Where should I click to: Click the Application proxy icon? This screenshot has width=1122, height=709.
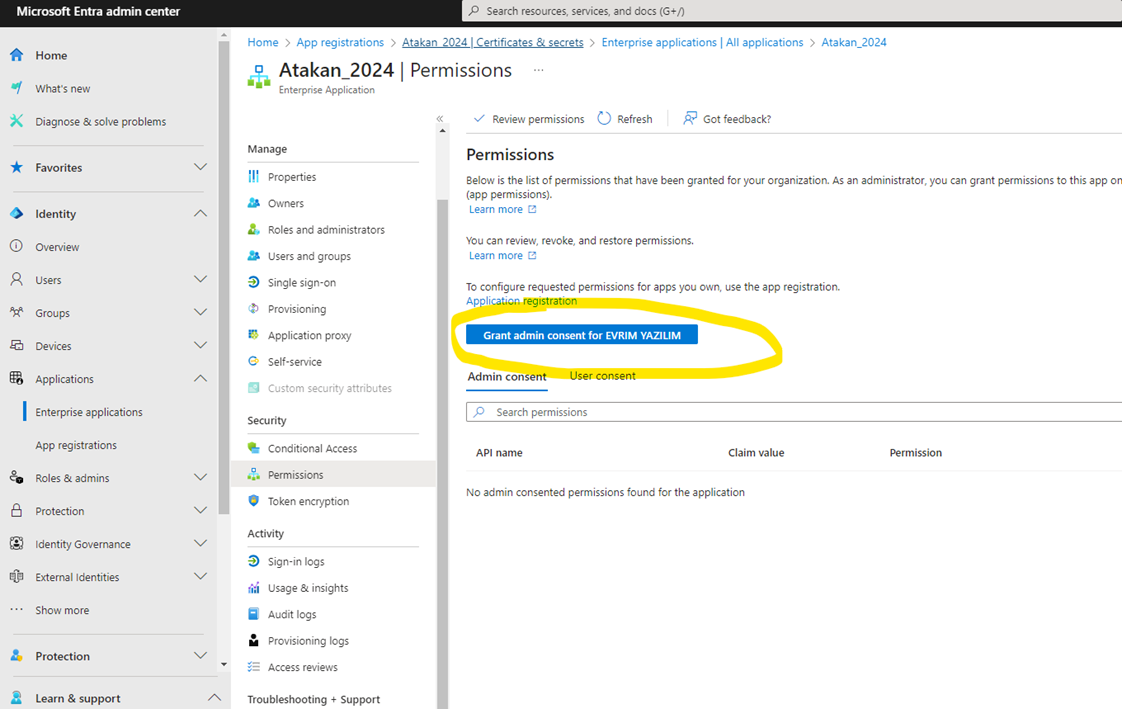coord(253,335)
